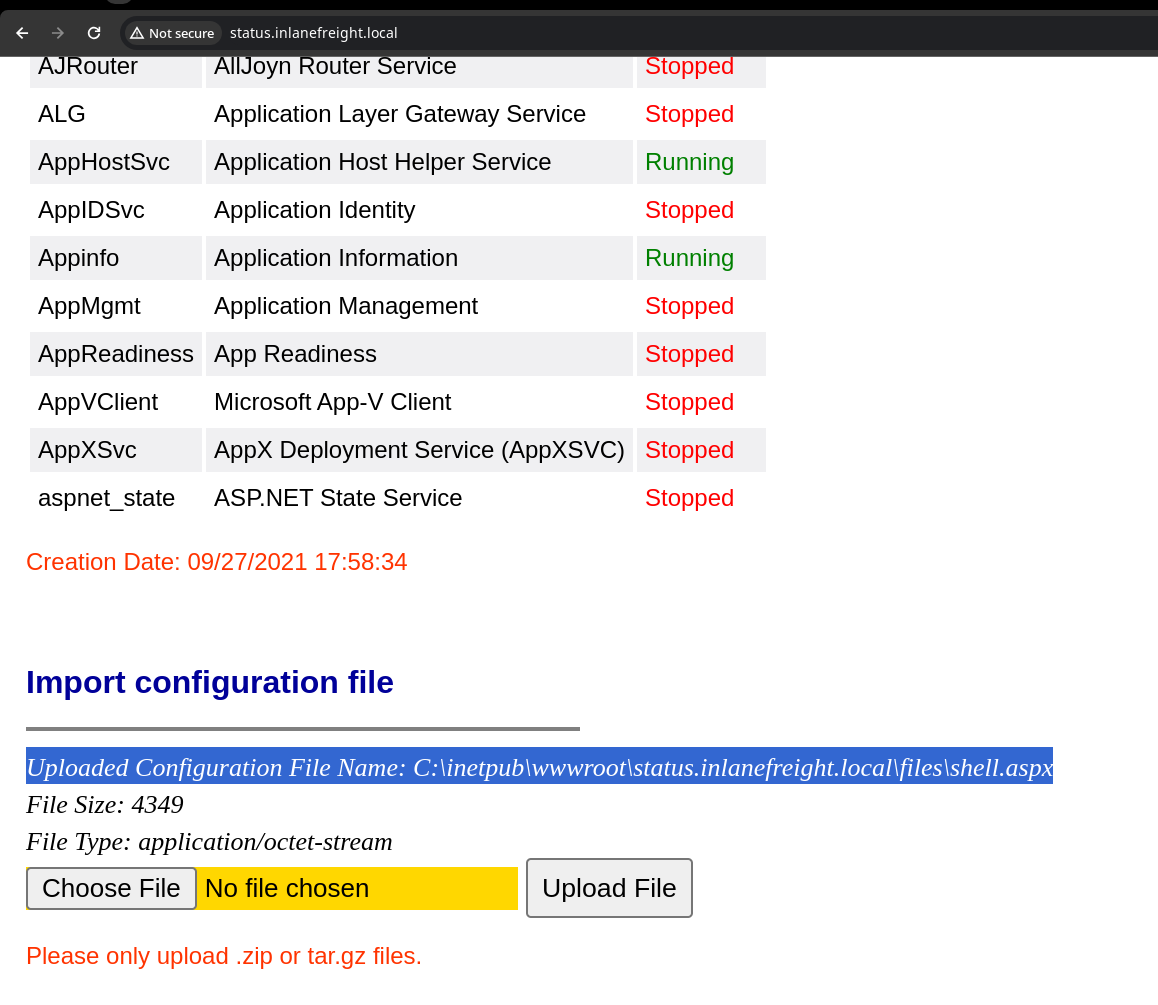Click the browser back arrow
This screenshot has width=1158, height=1005.
22,33
